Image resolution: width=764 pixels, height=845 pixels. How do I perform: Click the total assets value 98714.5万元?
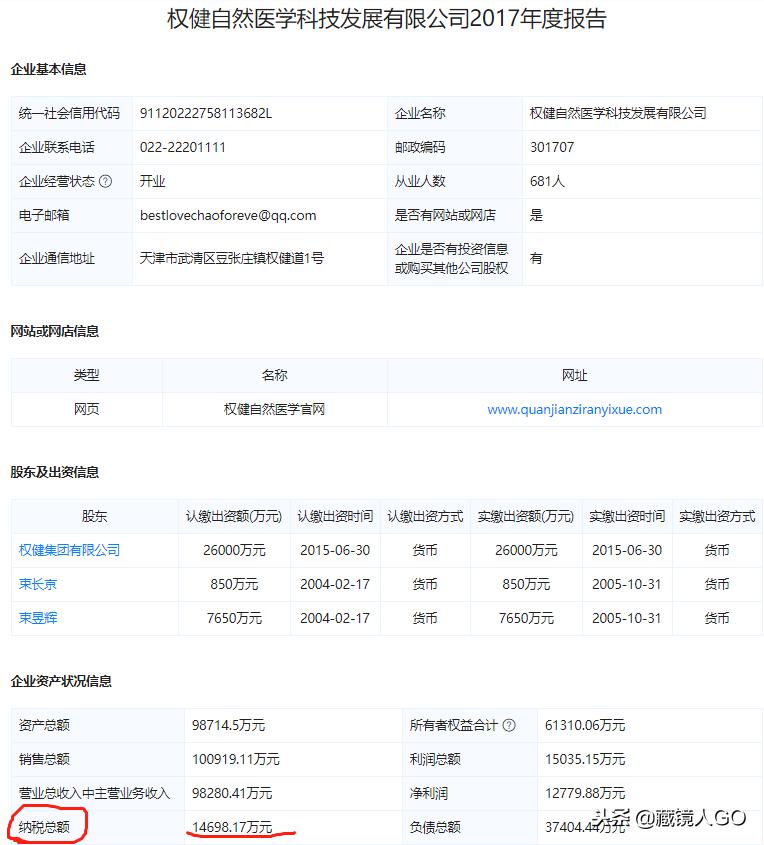click(228, 725)
